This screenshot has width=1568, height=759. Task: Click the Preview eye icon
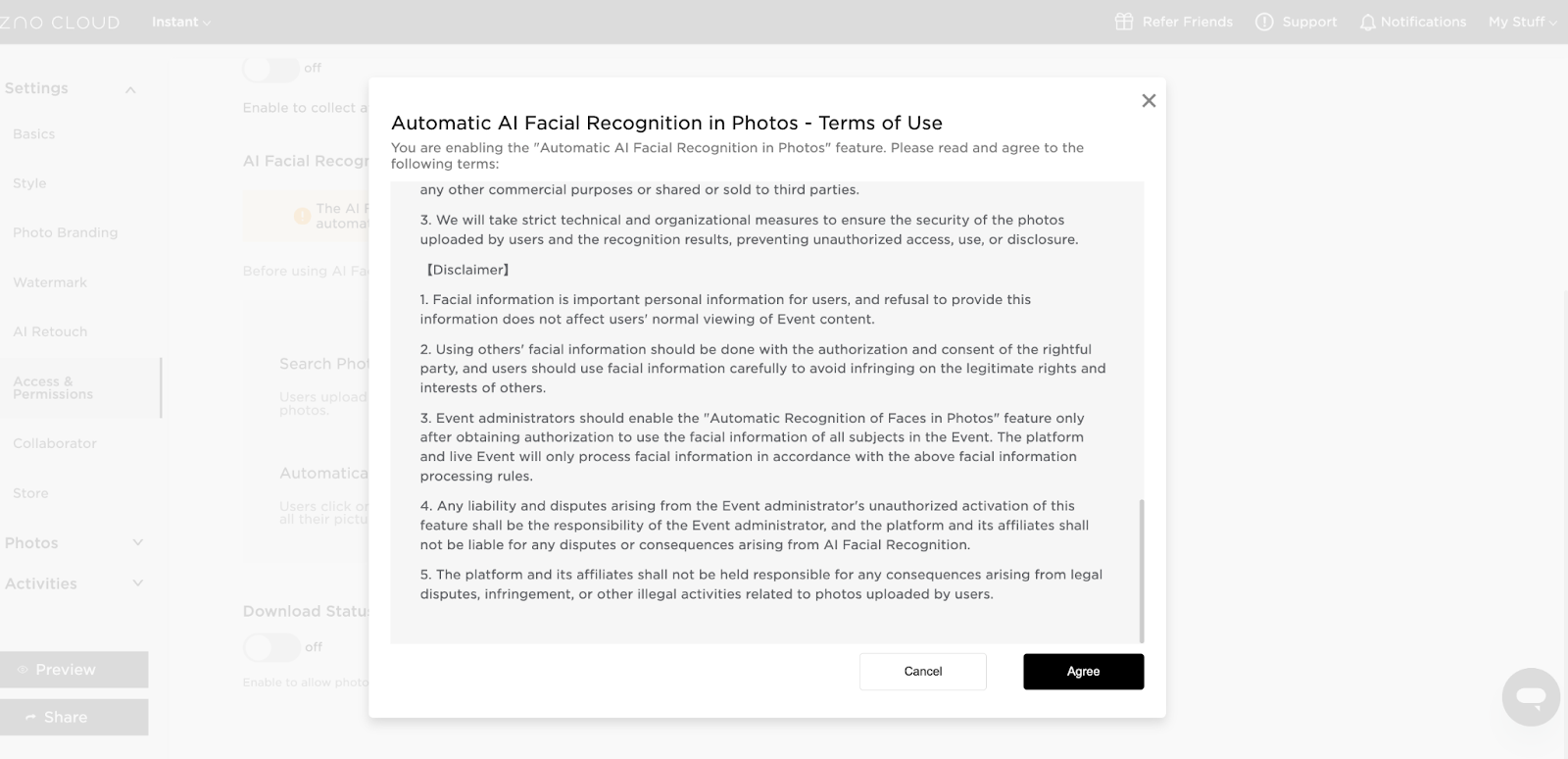(x=23, y=670)
